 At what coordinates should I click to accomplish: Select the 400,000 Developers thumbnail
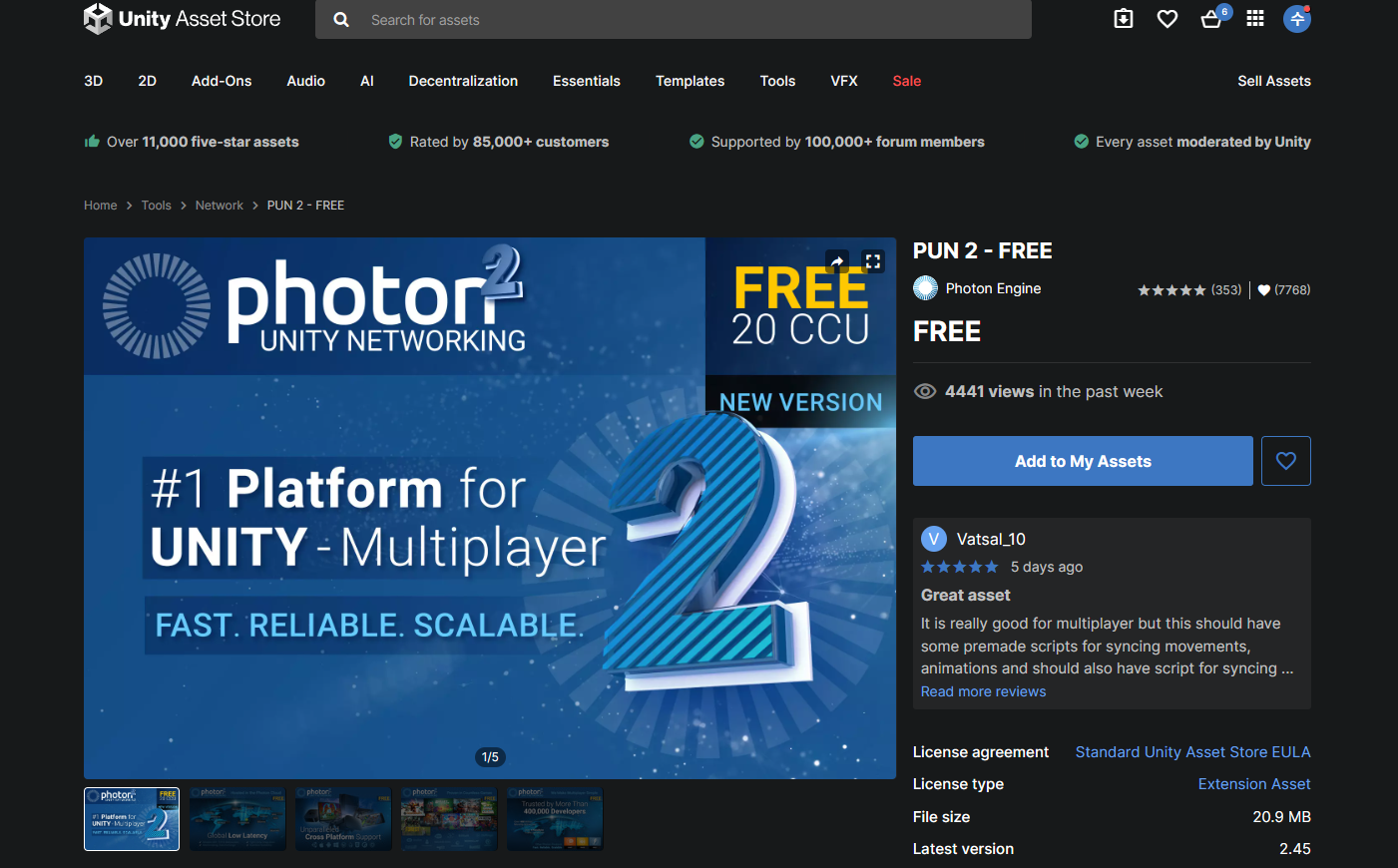[x=555, y=819]
